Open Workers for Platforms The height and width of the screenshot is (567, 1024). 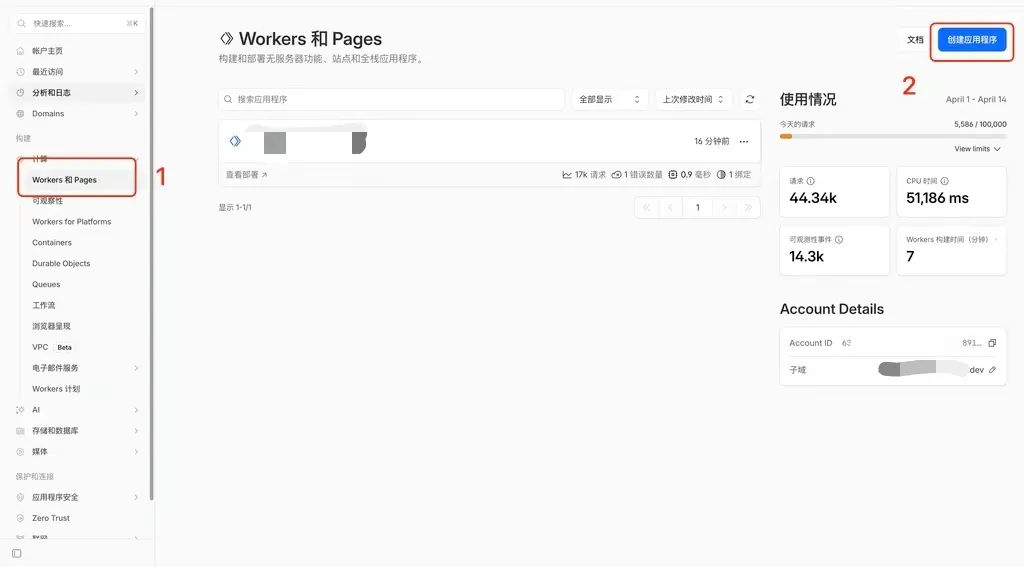[72, 222]
